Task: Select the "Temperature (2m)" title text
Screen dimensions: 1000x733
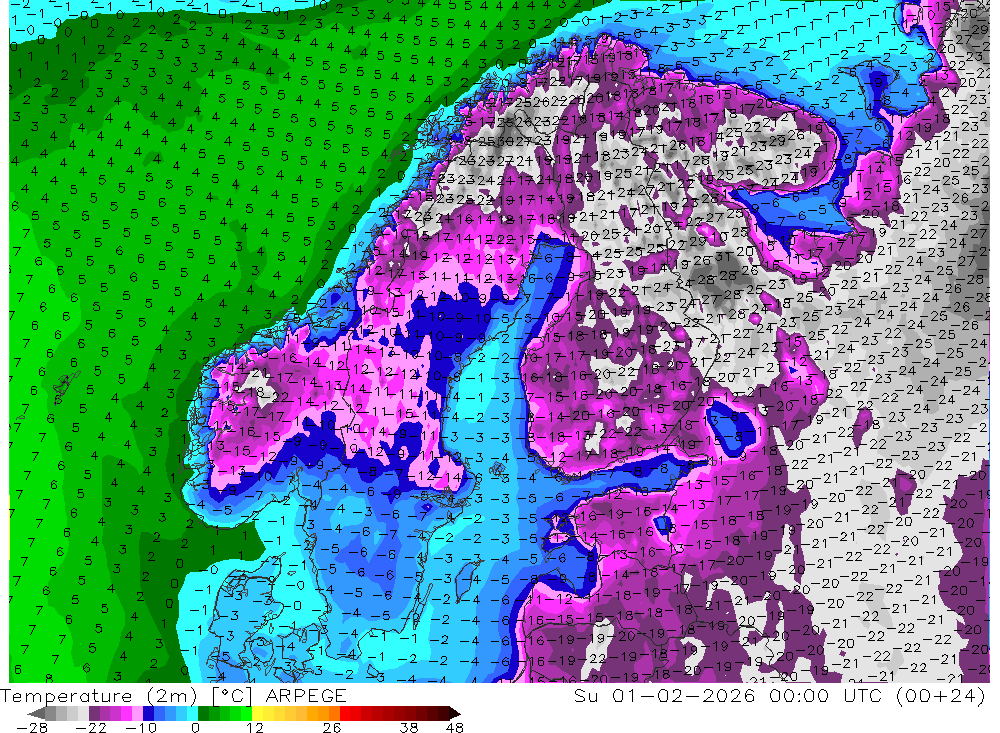Action: point(99,695)
